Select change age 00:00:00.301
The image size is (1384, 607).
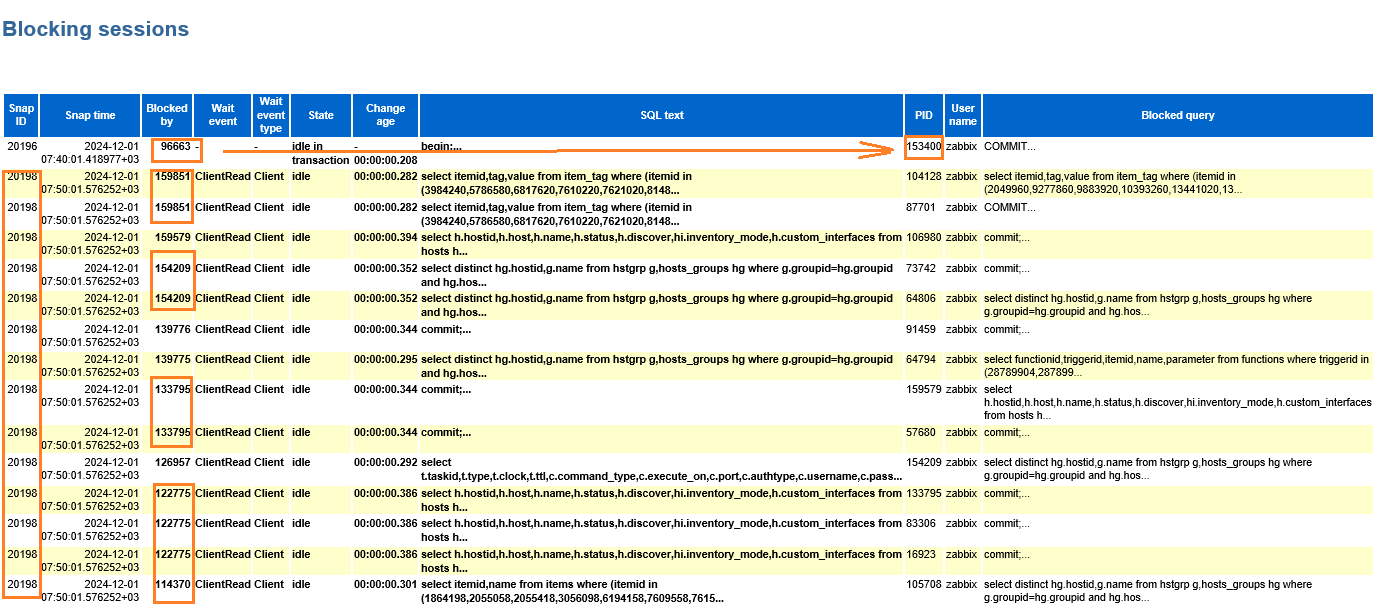click(x=385, y=585)
